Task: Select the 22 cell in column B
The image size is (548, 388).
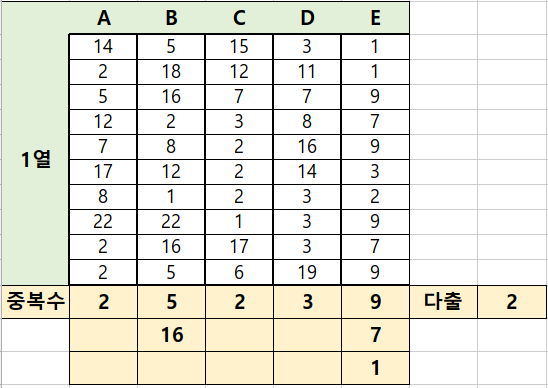Action: 171,222
